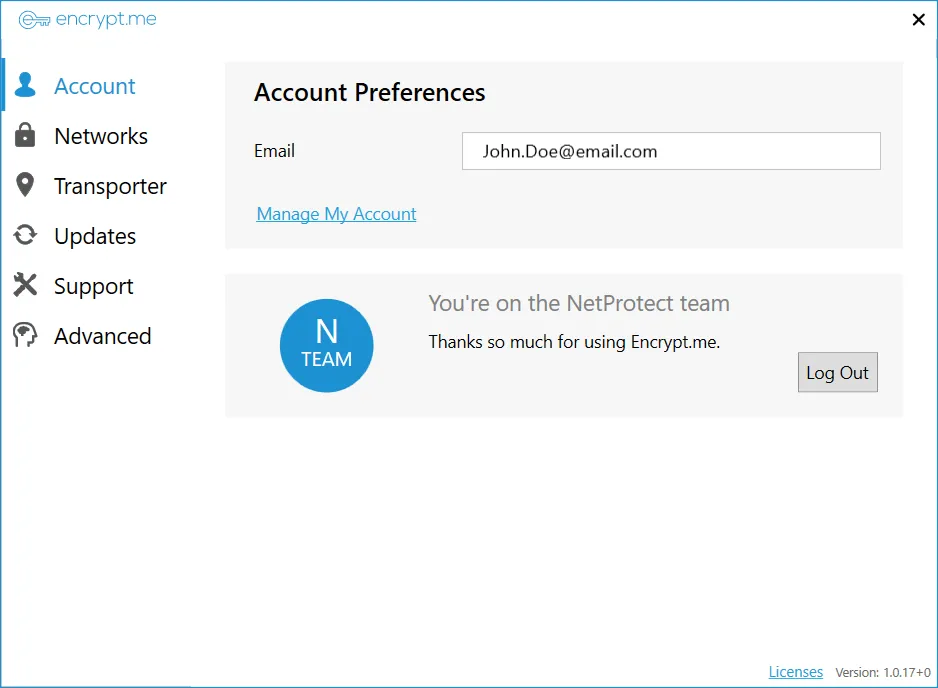
Task: Open the Manage My Account link
Action: [336, 214]
